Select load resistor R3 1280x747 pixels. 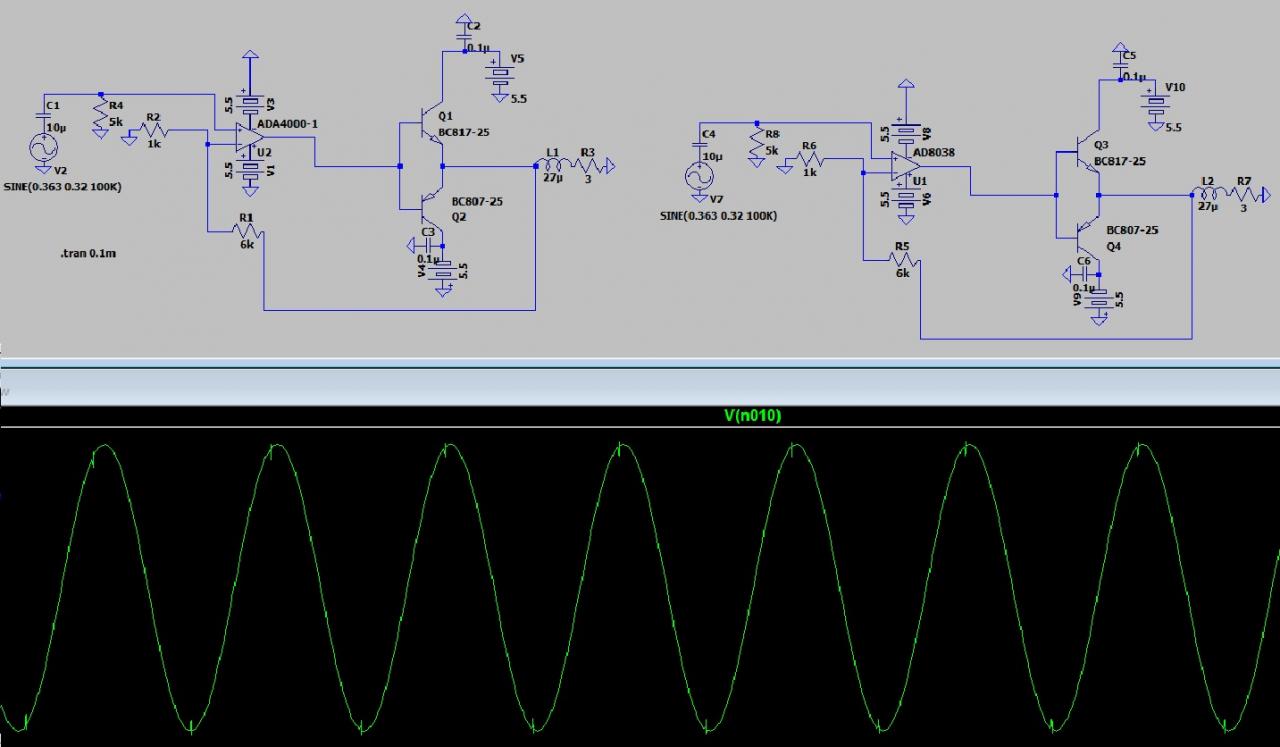(589, 165)
